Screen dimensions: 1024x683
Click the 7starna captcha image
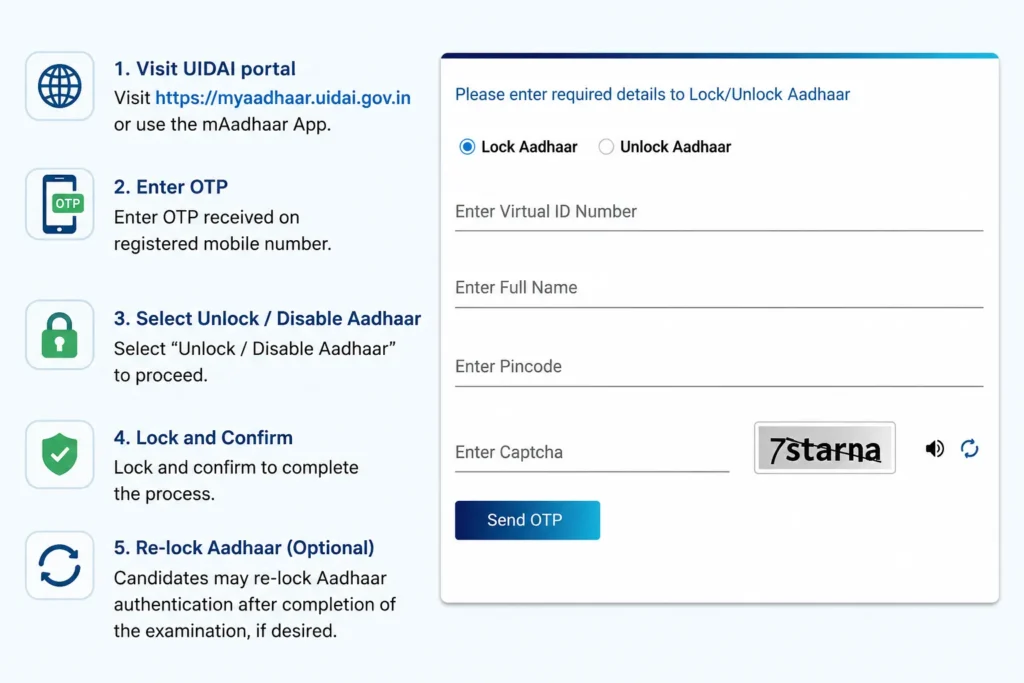(x=825, y=448)
